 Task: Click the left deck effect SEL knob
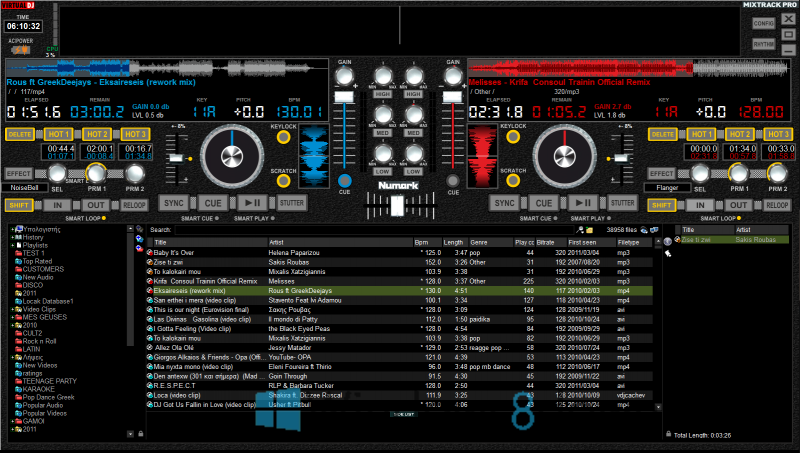(57, 174)
